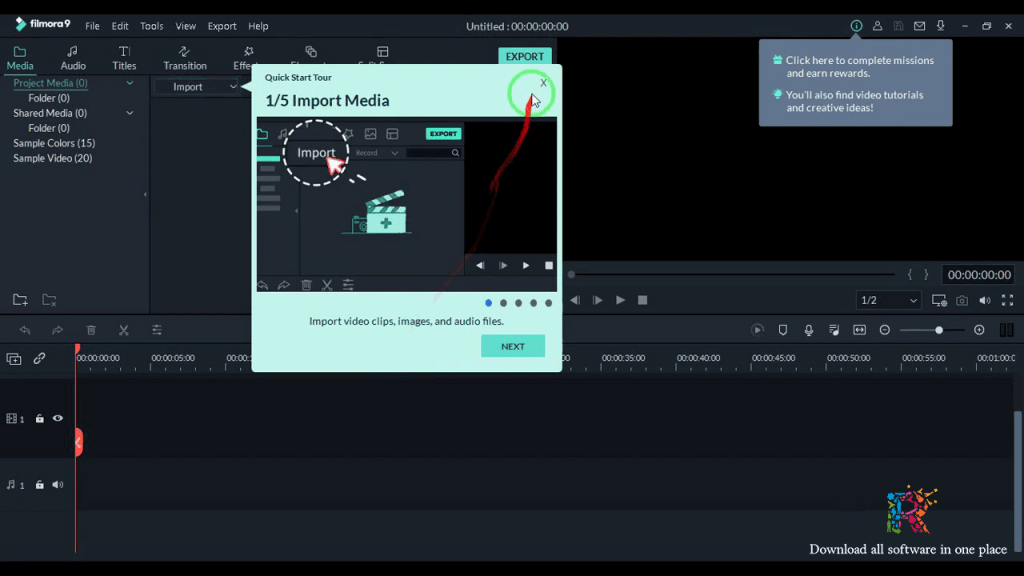Click the user account icon
Screen dimensions: 1024x576
[877, 26]
